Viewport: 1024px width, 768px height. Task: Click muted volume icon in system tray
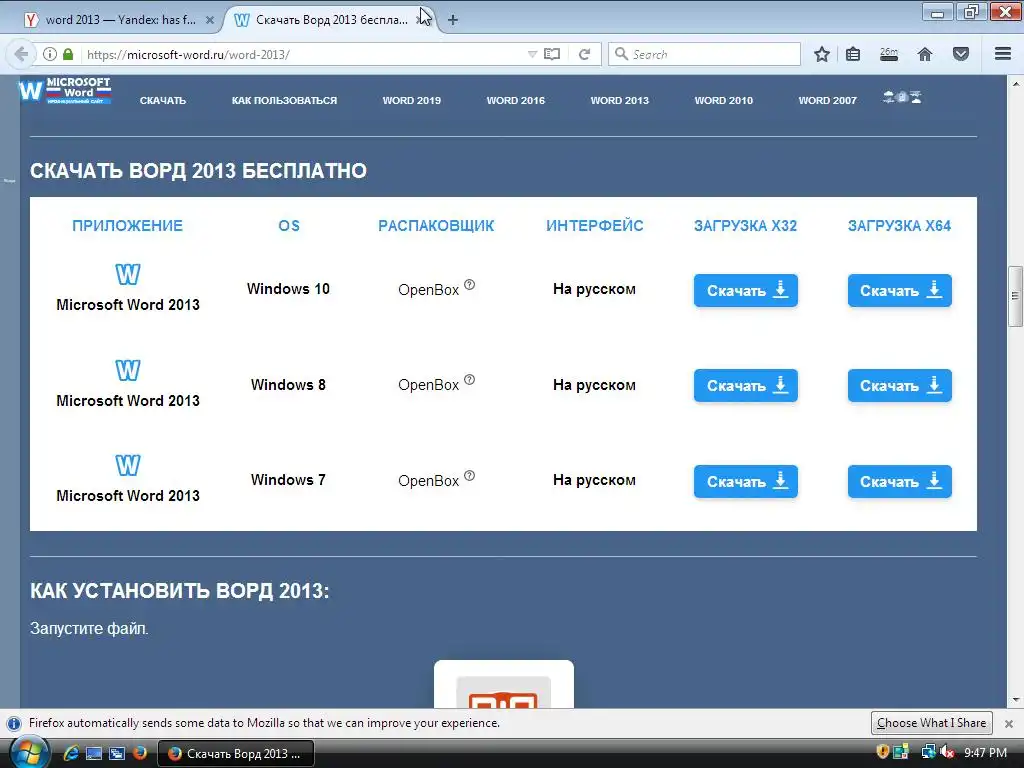click(947, 753)
